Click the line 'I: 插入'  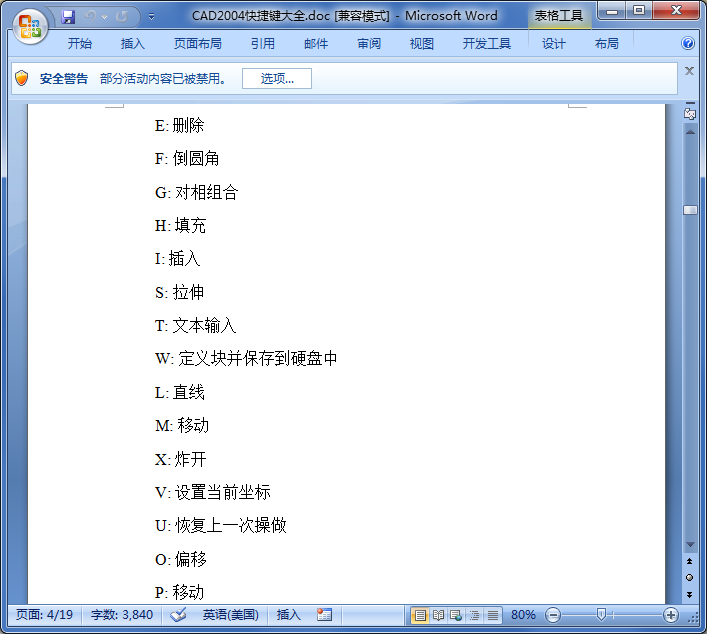pyautogui.click(x=178, y=259)
